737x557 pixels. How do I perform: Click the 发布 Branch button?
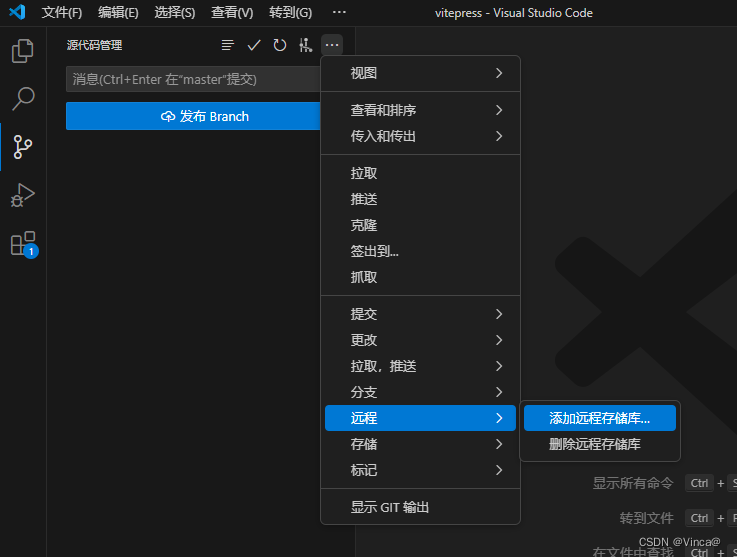tap(193, 116)
